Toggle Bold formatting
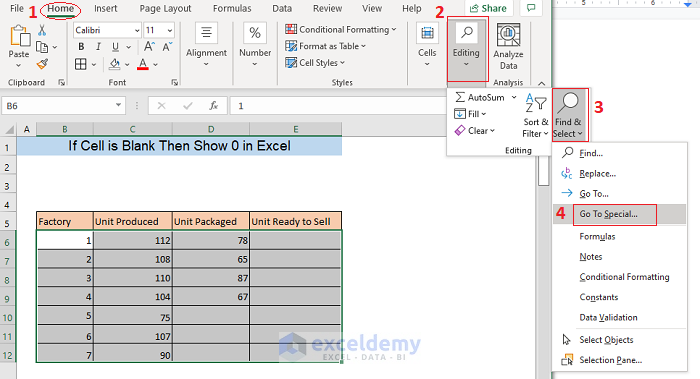Image resolution: width=700 pixels, height=379 pixels. pos(81,46)
